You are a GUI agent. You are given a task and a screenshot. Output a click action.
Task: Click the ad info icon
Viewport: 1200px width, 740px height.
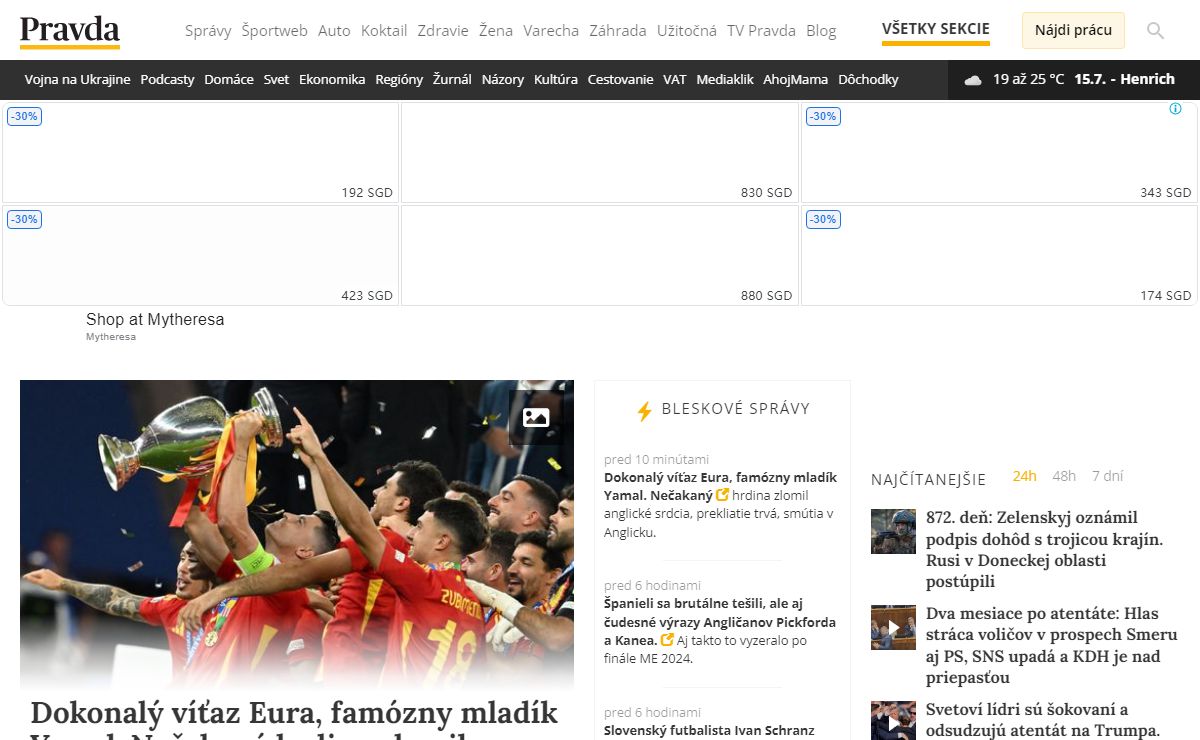click(1175, 109)
